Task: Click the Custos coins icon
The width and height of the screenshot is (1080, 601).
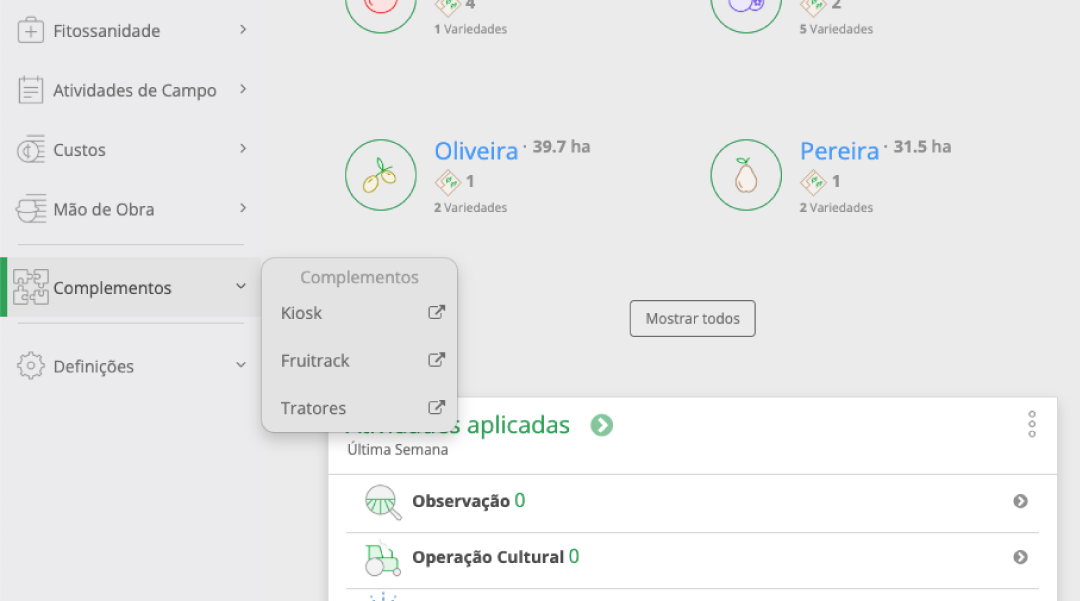Action: coord(32,150)
